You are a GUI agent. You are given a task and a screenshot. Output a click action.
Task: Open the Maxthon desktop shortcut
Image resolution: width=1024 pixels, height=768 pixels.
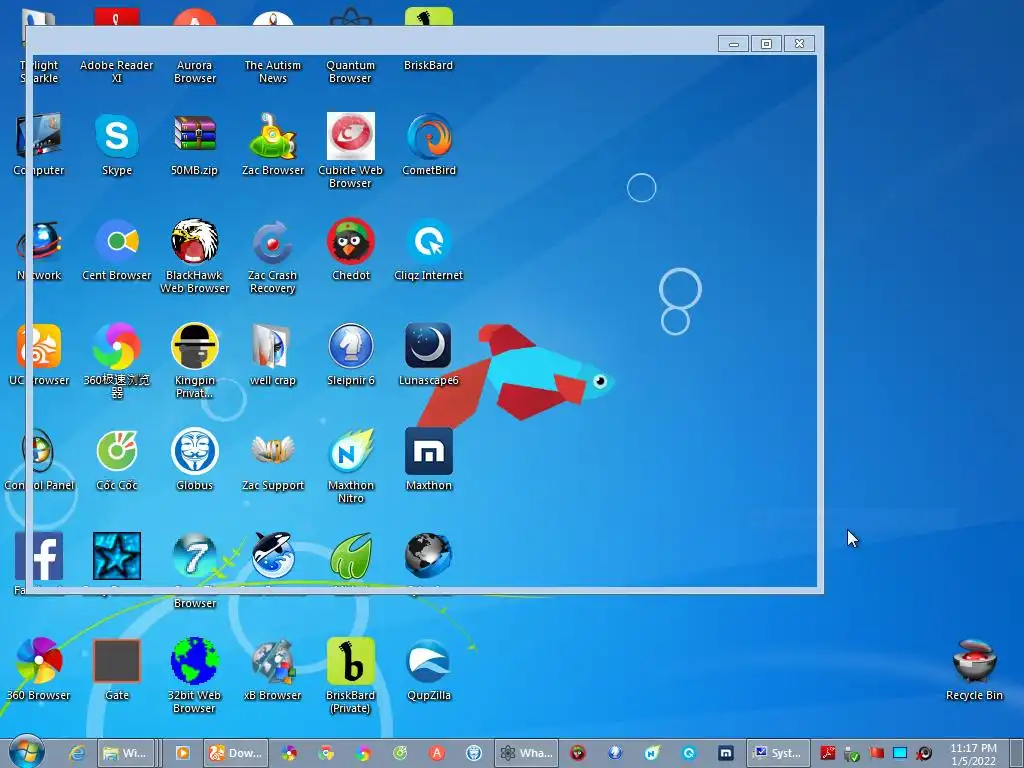pos(428,460)
